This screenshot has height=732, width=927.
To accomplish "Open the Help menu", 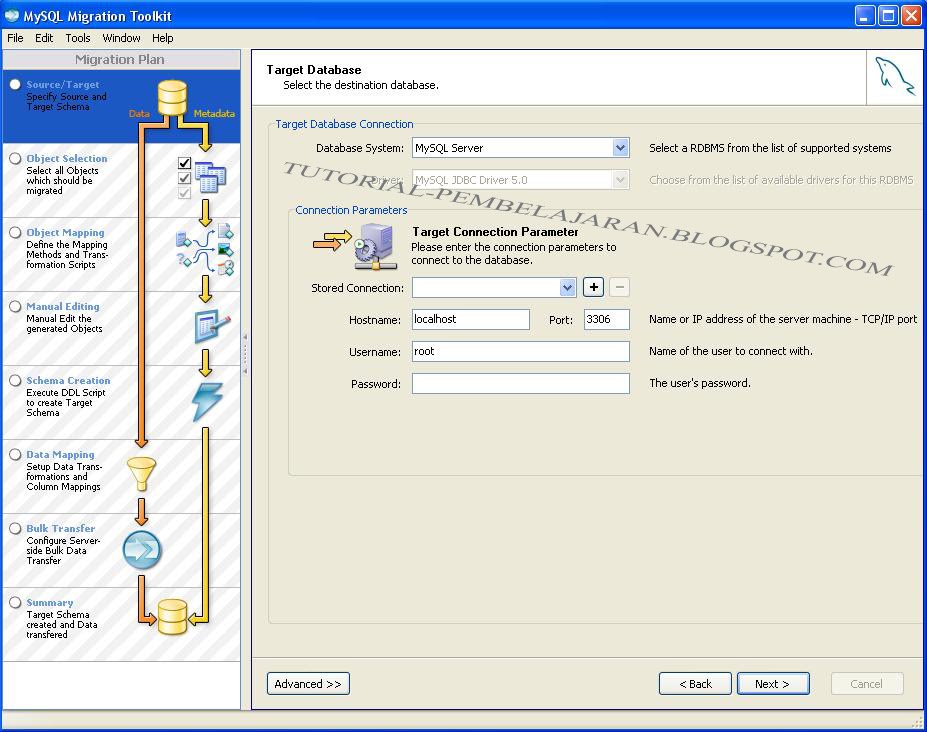I will coord(163,38).
